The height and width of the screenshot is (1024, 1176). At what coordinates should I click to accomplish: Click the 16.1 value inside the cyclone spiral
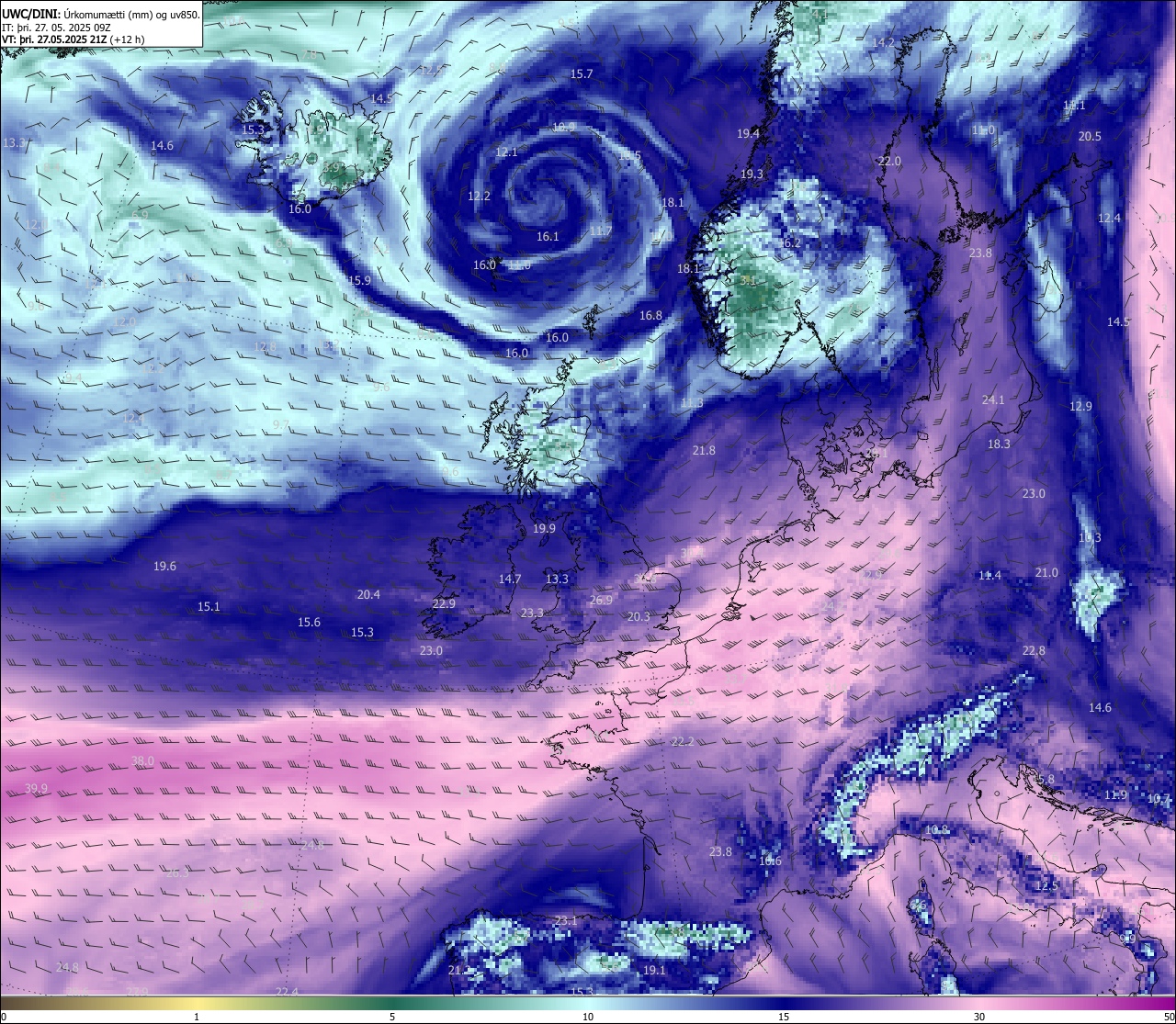548,236
